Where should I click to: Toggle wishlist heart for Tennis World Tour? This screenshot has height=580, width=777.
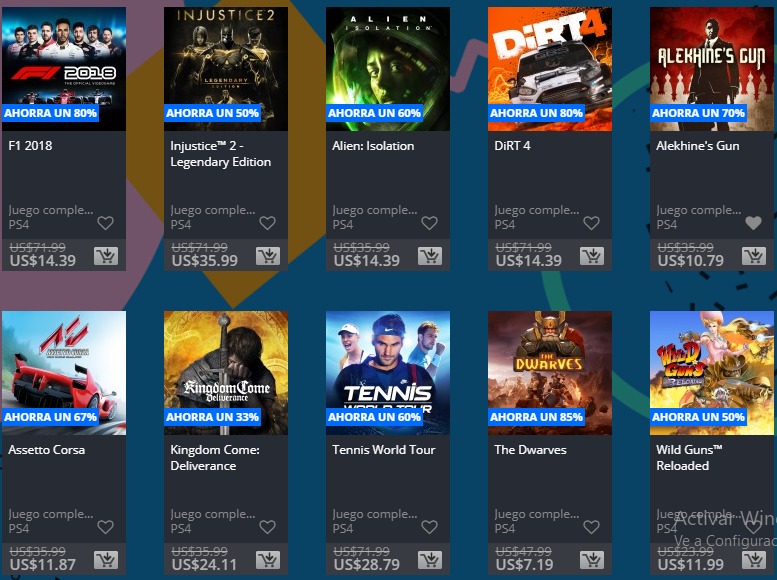point(430,527)
